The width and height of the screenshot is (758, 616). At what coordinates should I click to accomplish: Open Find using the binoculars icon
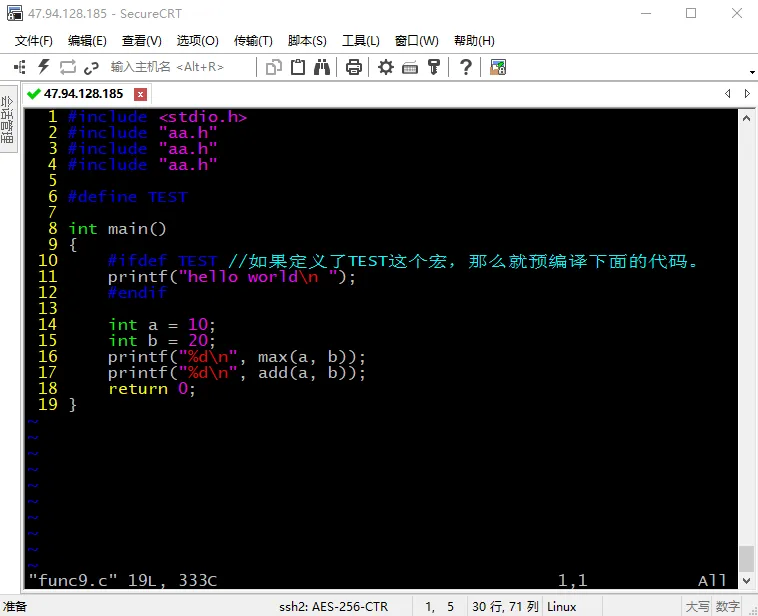[x=322, y=67]
